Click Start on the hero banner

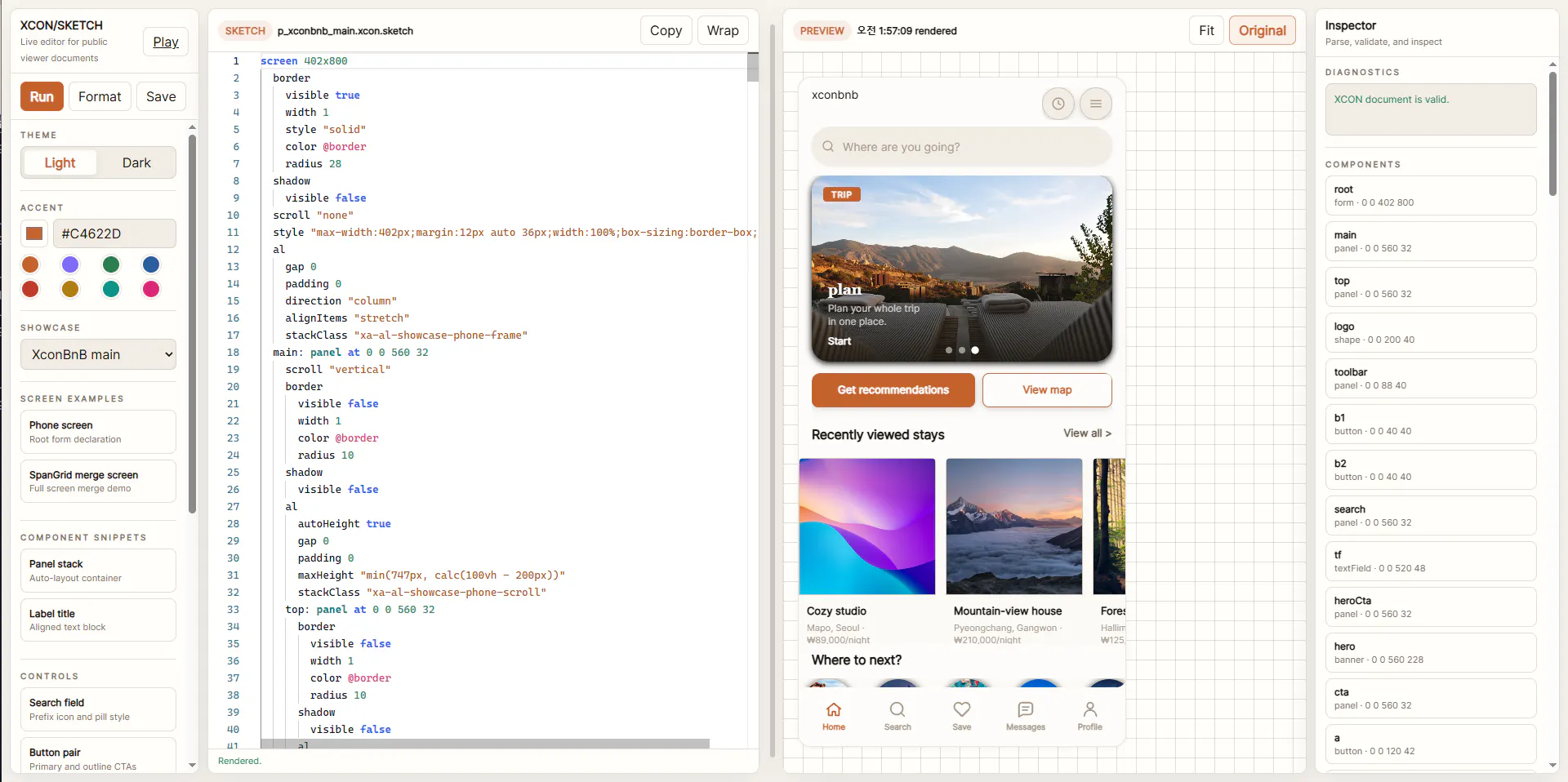tap(840, 341)
